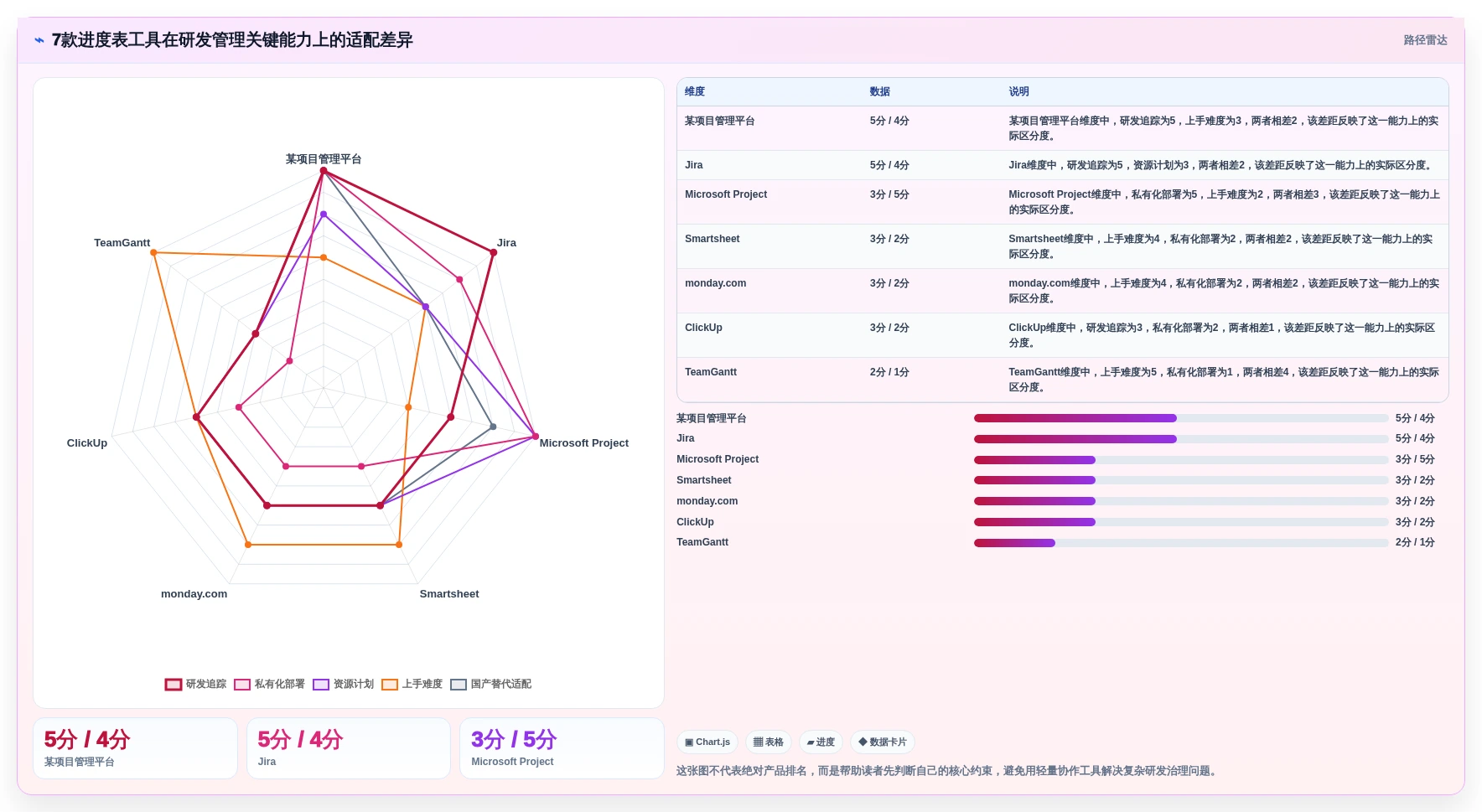Screen dimensions: 1482x812
Task: Click the Smartsheet radar axis label
Action: [x=449, y=594]
